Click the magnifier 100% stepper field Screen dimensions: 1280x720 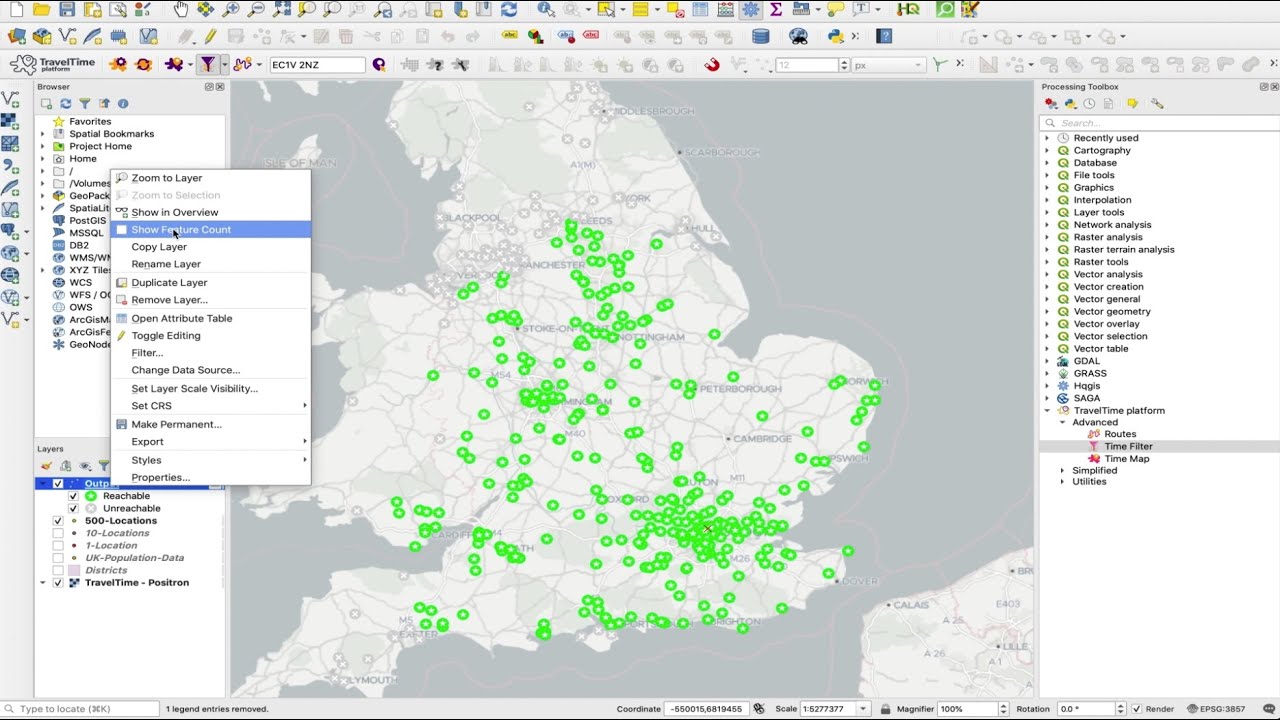(x=973, y=709)
